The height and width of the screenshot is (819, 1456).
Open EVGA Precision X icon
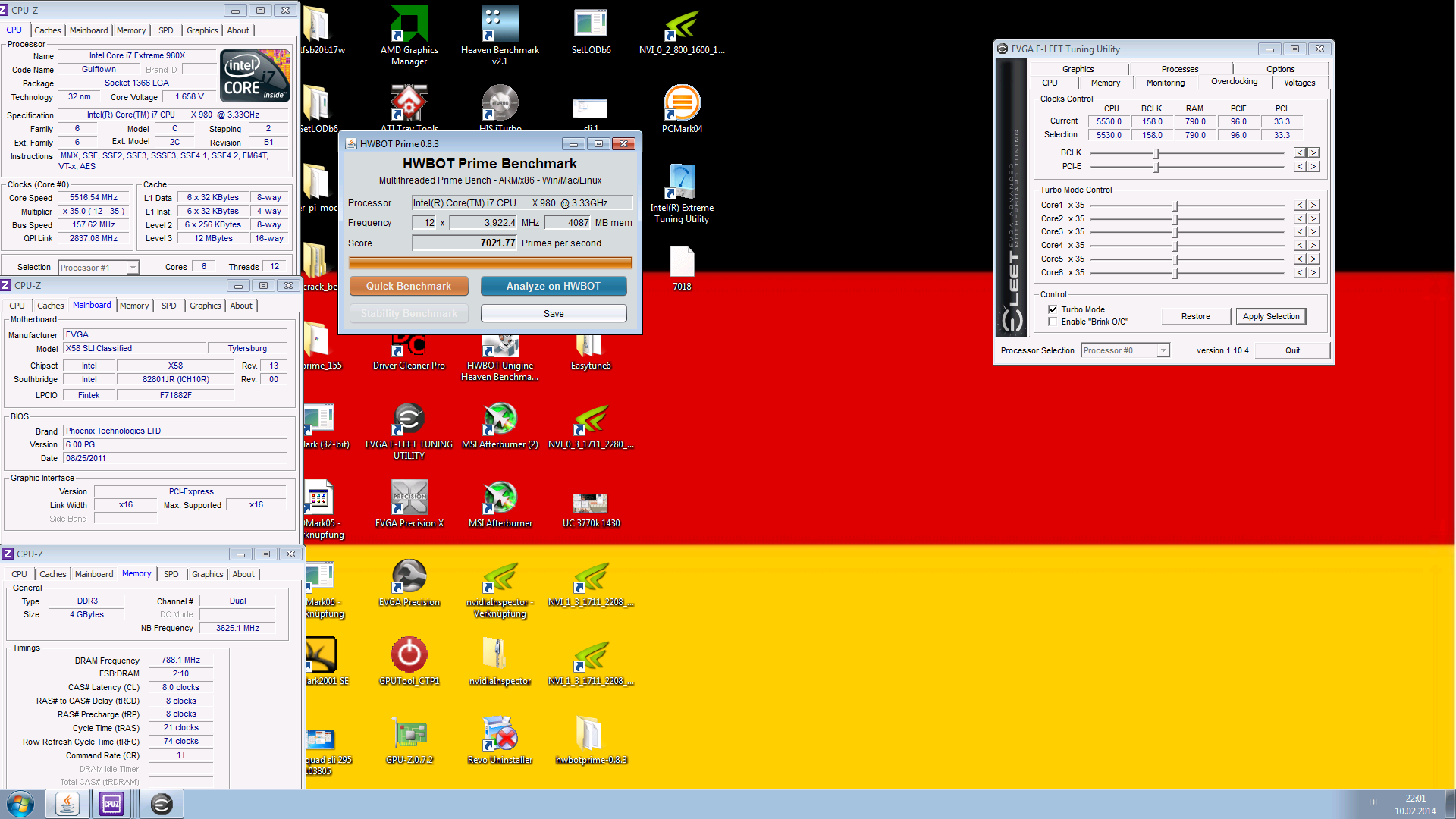point(409,504)
